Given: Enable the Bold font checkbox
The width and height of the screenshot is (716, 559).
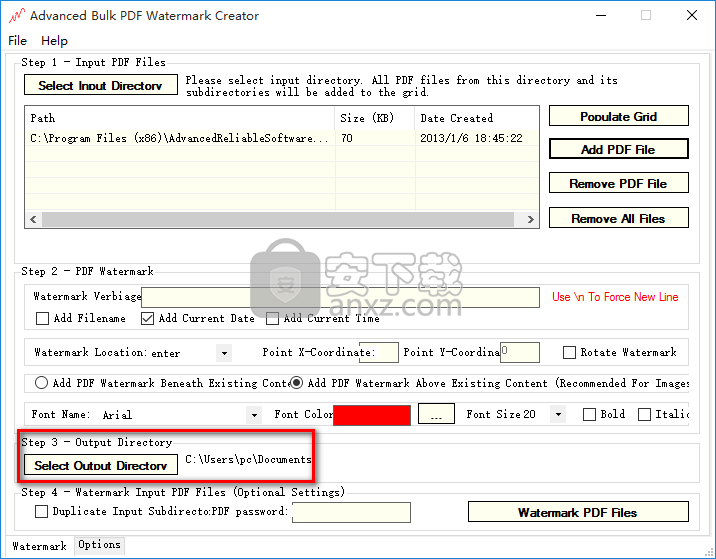Looking at the screenshot, I should (590, 414).
